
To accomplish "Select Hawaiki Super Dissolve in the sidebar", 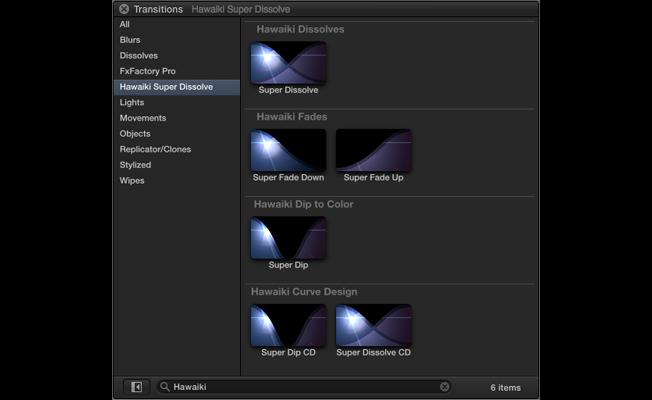I will (x=177, y=87).
